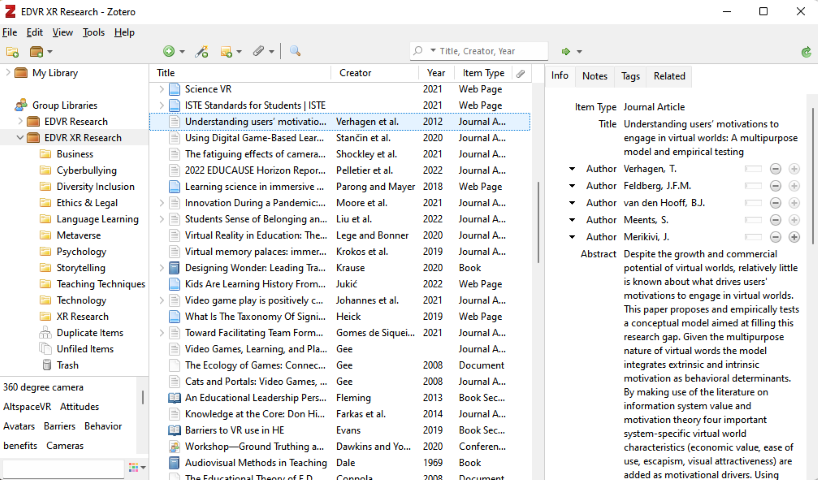Switch name mode for author Feldberg

coord(753,186)
